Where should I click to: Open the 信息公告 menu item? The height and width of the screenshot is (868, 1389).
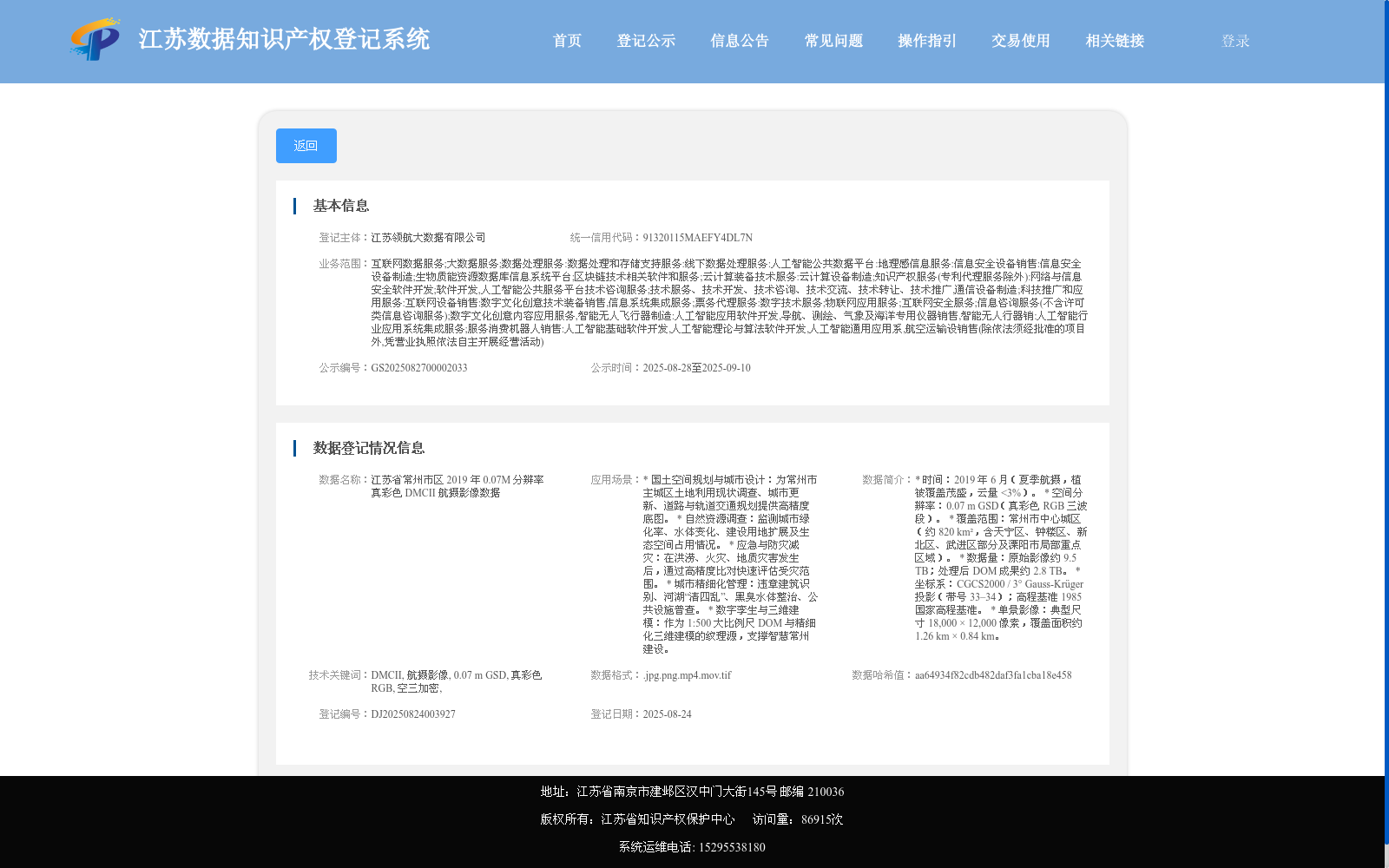pos(740,41)
